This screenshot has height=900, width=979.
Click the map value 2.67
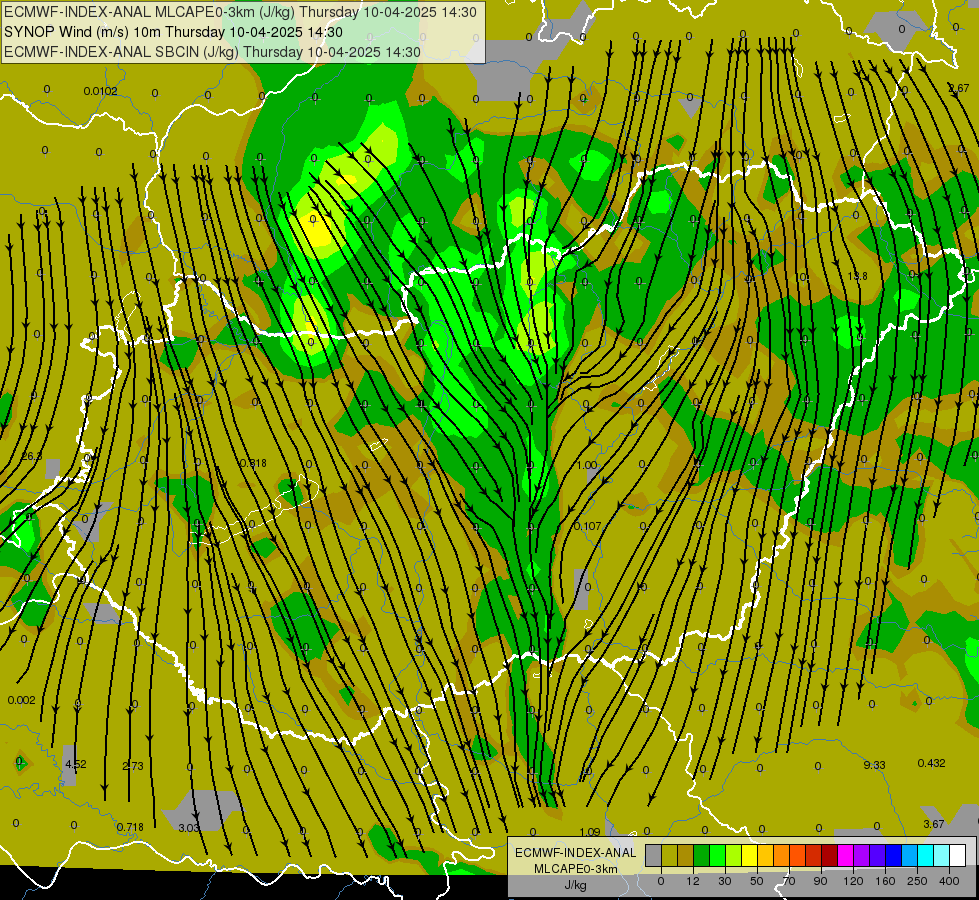click(959, 88)
